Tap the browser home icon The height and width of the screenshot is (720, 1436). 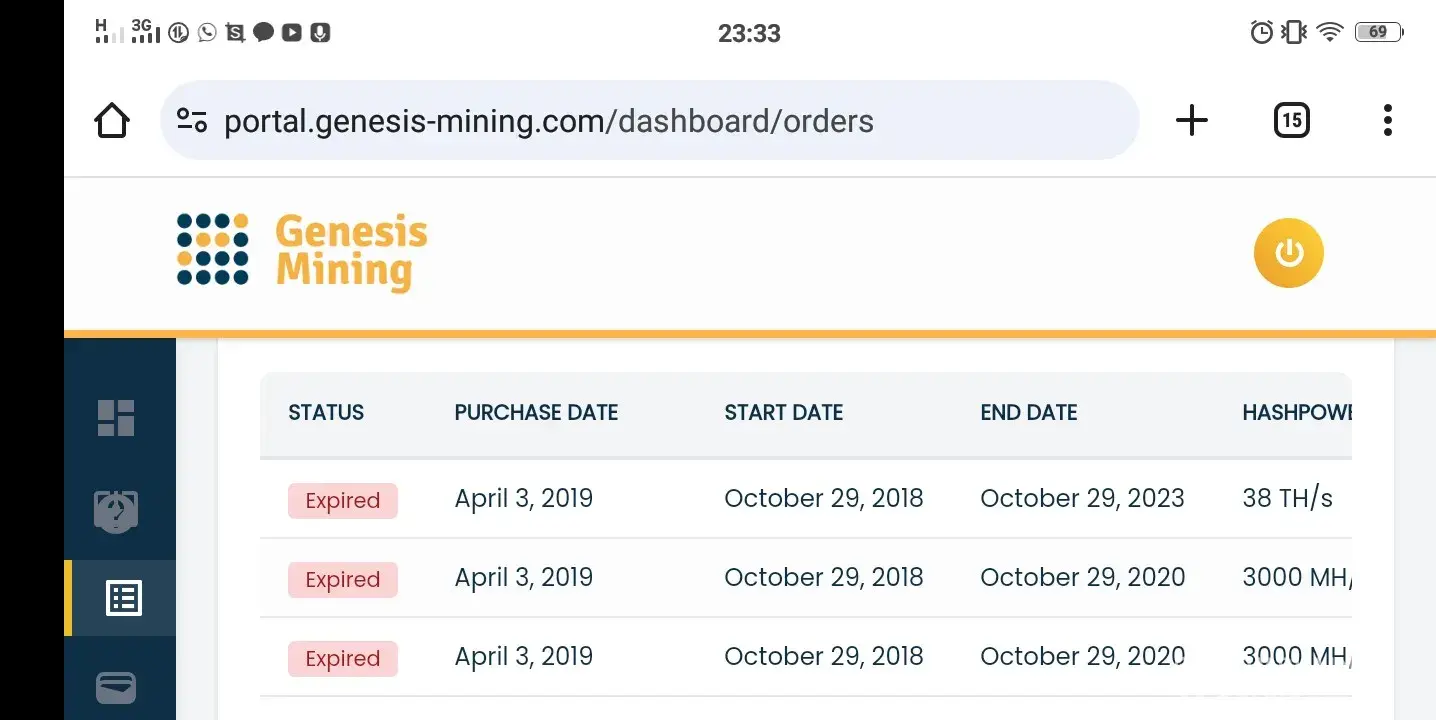click(112, 121)
